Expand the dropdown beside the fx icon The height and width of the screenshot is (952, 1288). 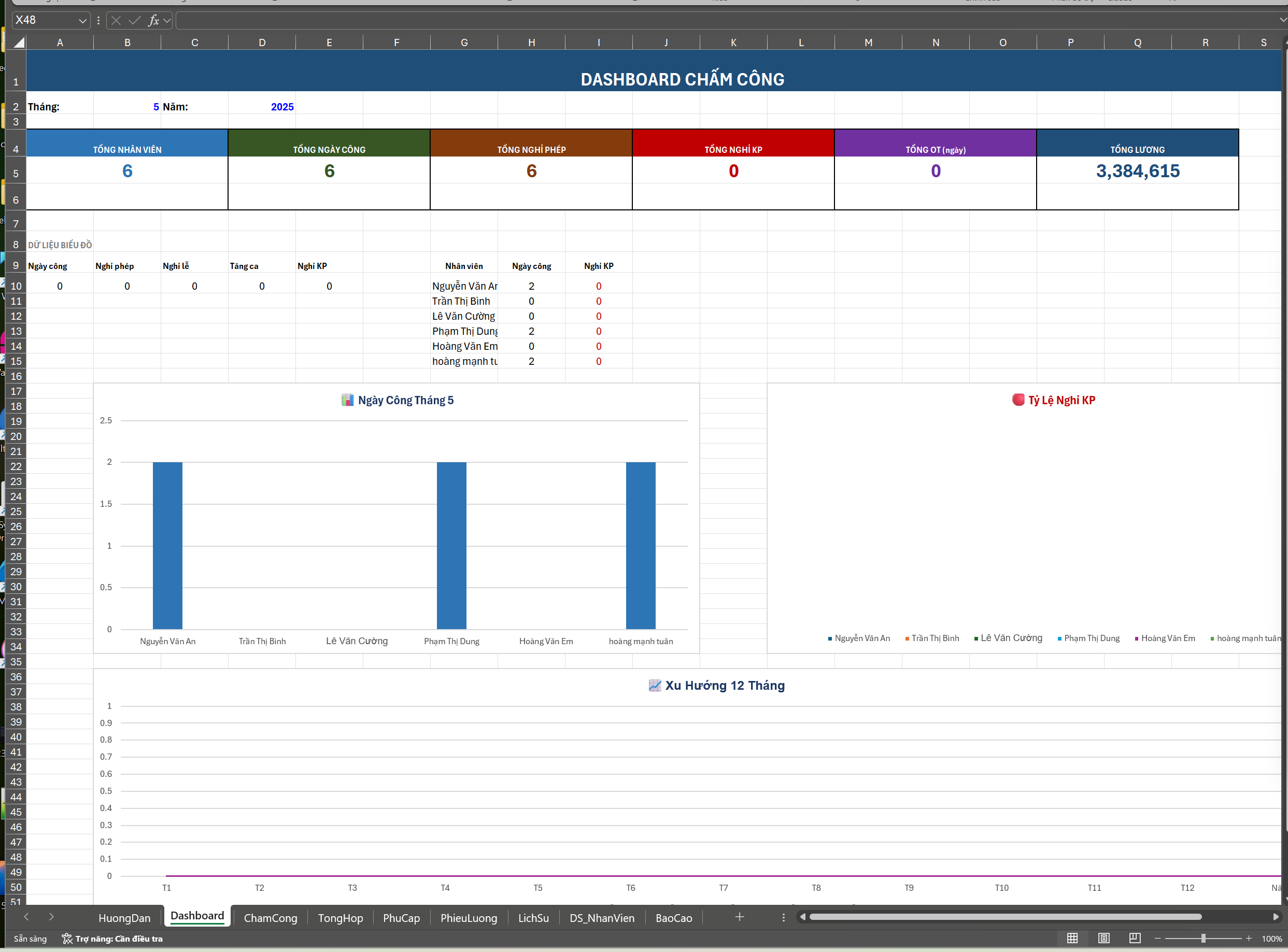coord(167,21)
